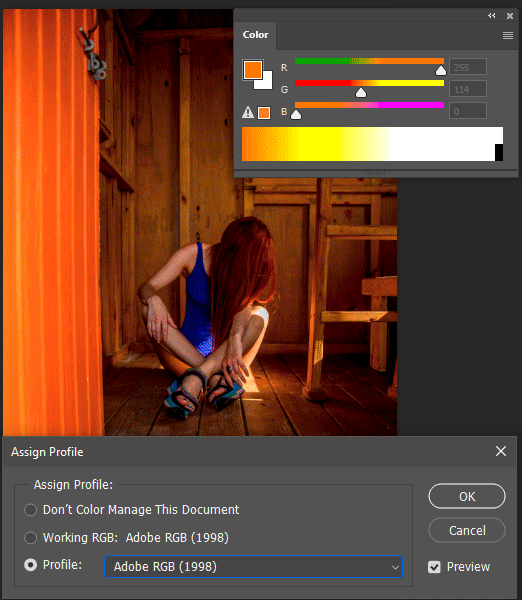Click the out-of-gamut warning triangle
The image size is (522, 600).
pos(248,112)
